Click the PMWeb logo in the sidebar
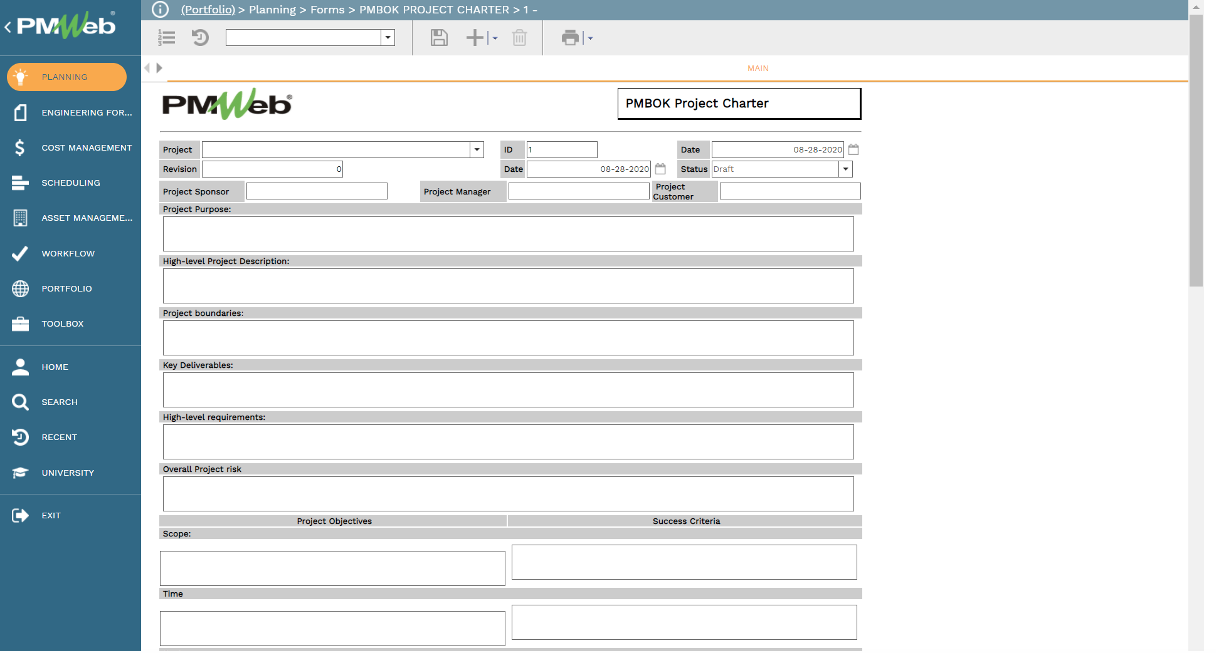Image resolution: width=1216 pixels, height=653 pixels. coord(66,25)
